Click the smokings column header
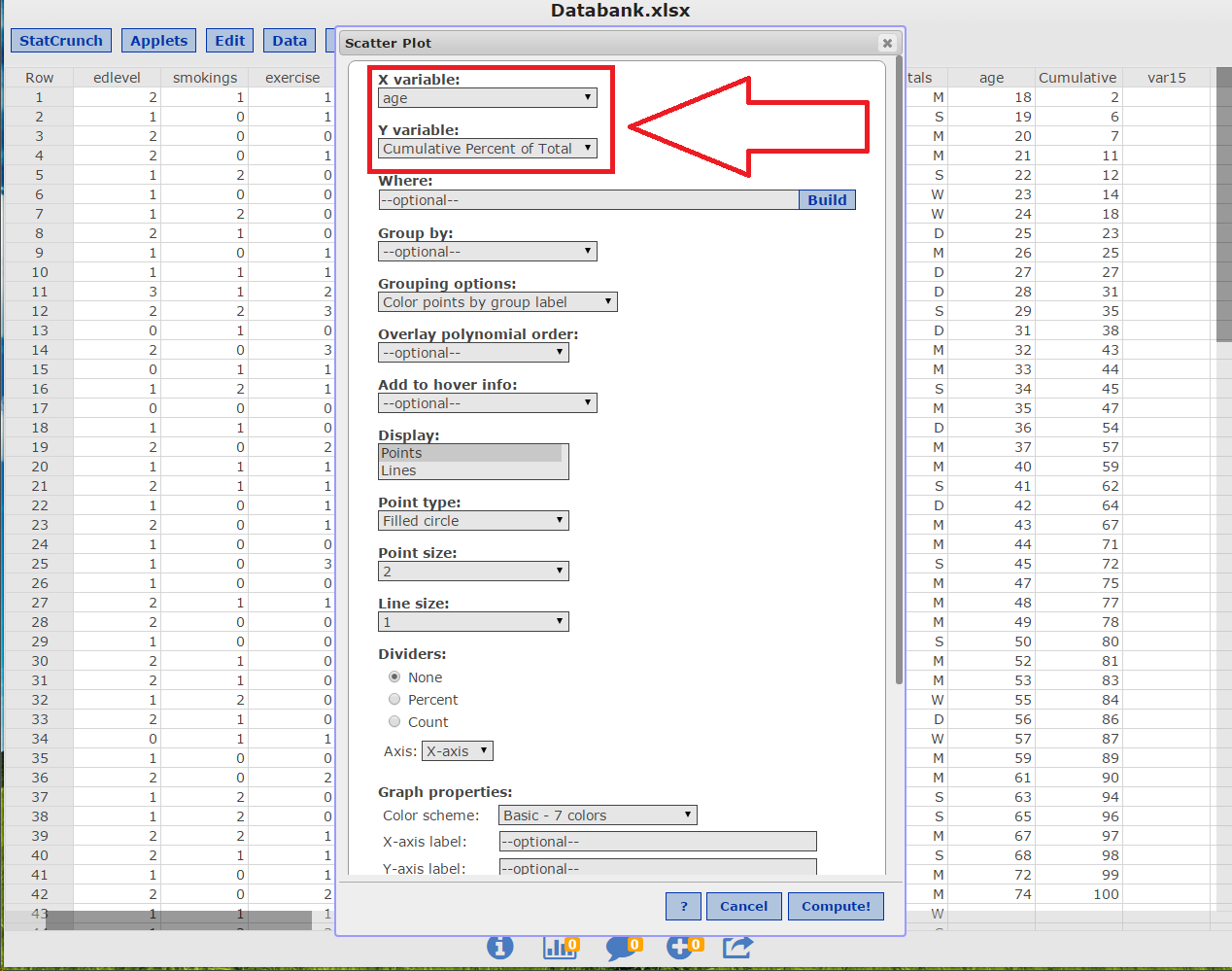The image size is (1232, 971). click(x=205, y=78)
